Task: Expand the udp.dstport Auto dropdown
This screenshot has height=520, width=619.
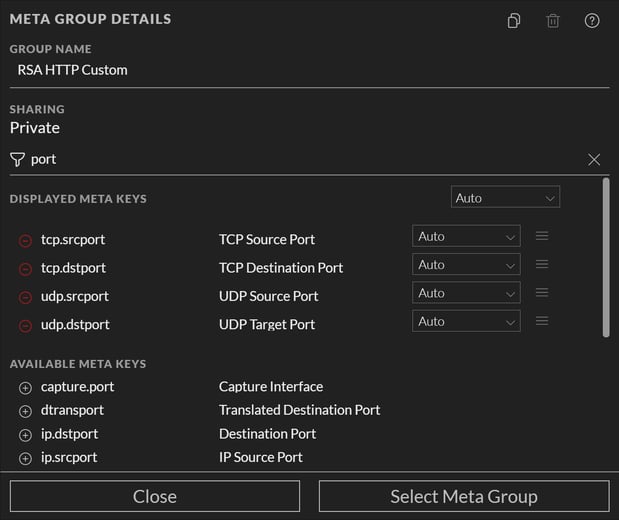Action: (466, 322)
